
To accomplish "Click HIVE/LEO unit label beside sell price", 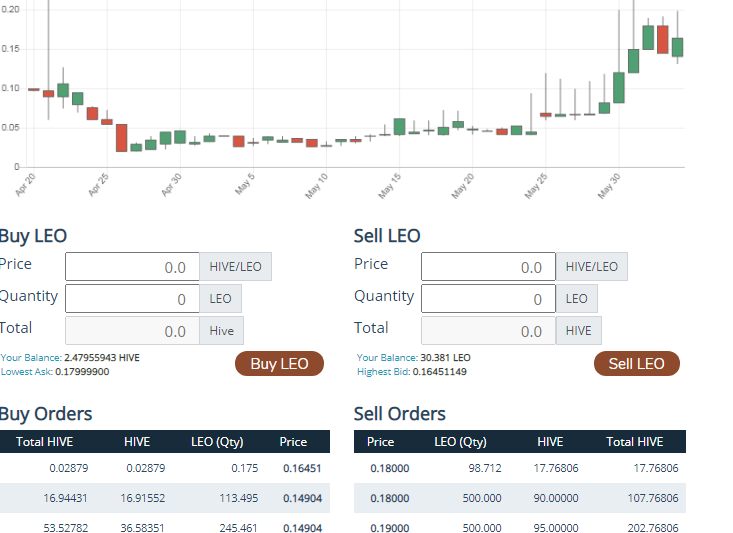I will click(592, 266).
